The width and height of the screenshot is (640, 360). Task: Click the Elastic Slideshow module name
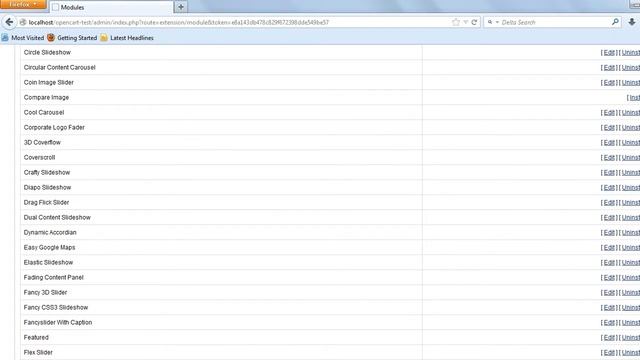48,262
